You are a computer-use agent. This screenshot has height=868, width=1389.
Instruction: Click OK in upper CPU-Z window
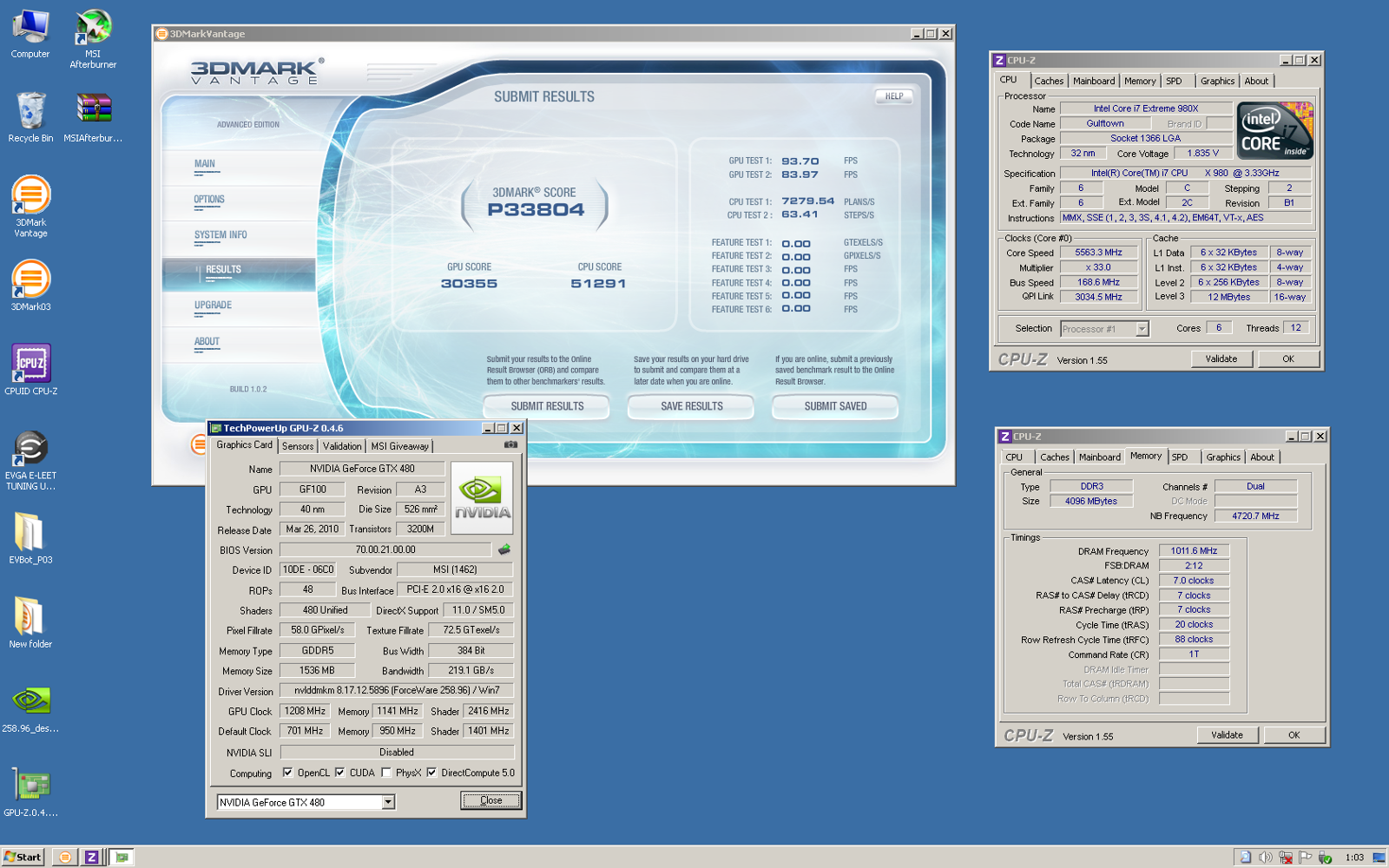click(x=1288, y=358)
